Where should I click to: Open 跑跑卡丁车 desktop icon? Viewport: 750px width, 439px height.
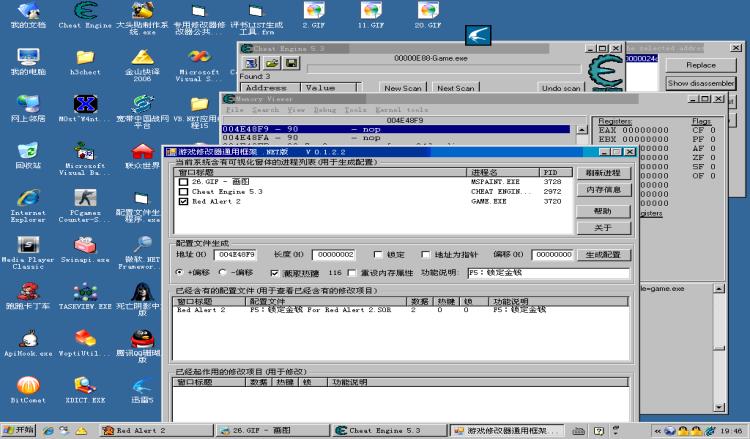(x=28, y=296)
